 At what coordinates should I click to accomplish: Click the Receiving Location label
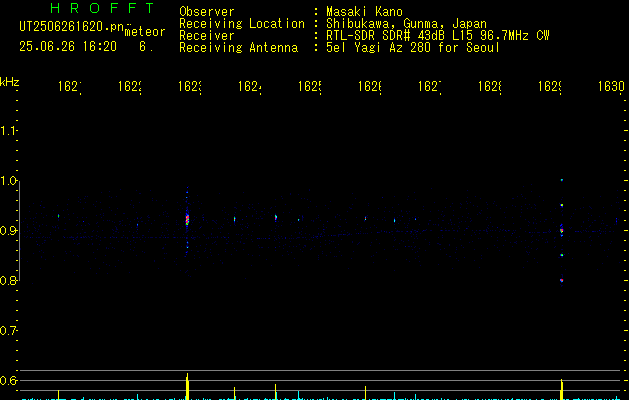click(242, 24)
